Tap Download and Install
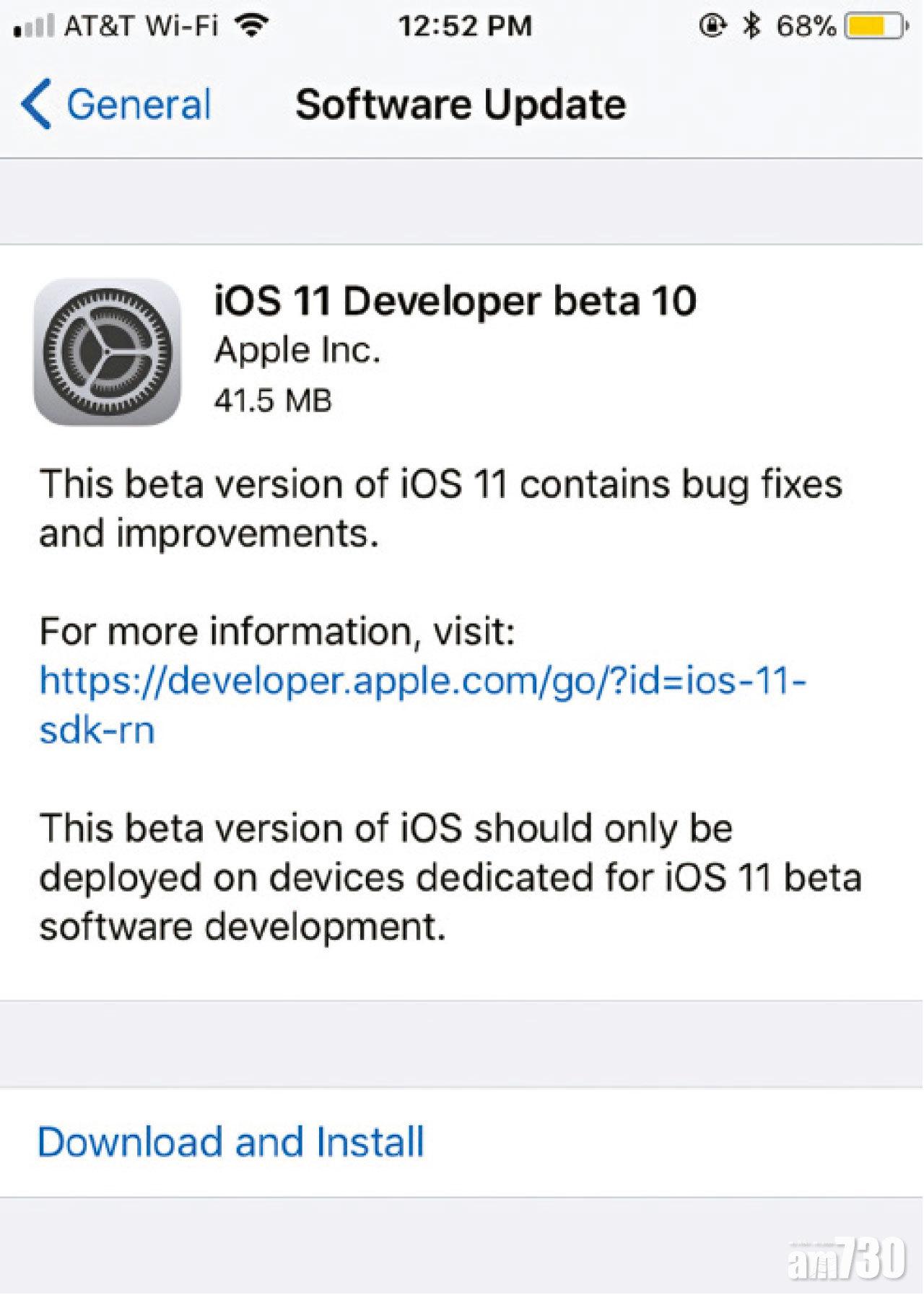924x1295 pixels. 231,1141
